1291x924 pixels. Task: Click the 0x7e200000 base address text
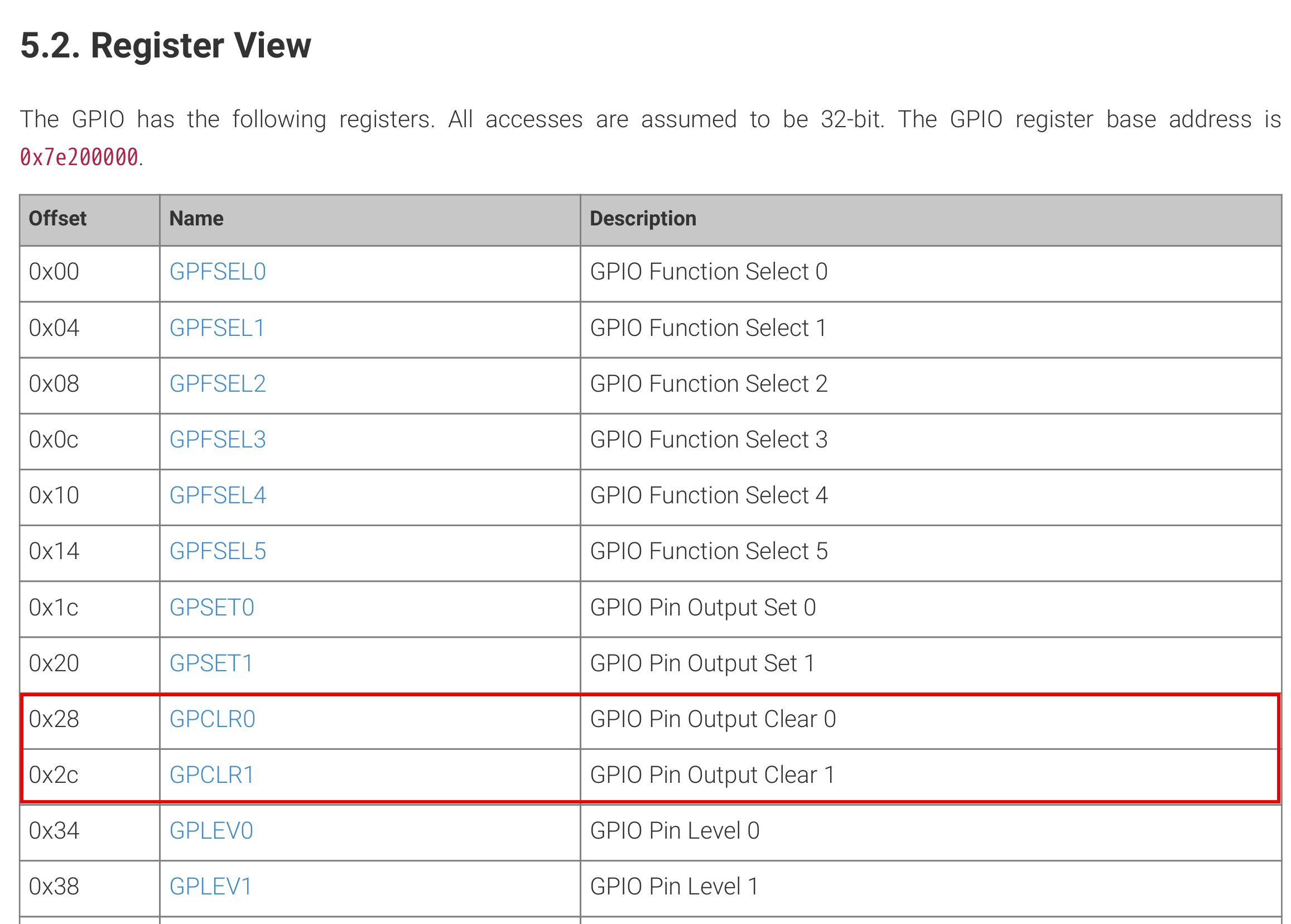79,157
